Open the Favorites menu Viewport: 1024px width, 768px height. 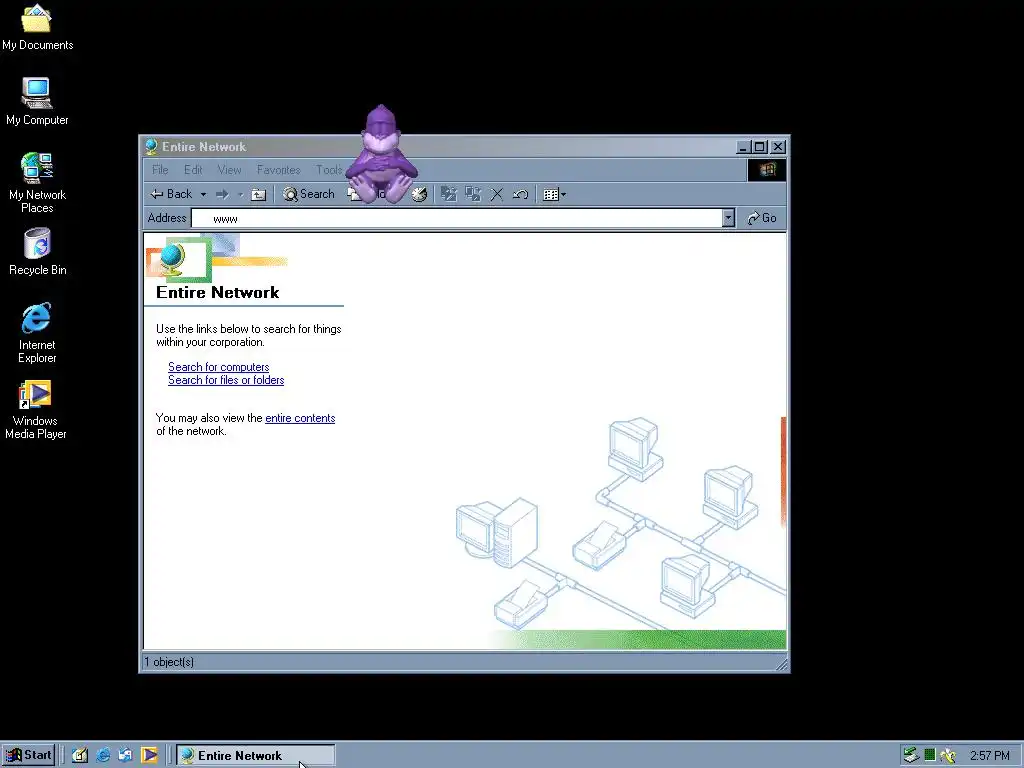click(278, 170)
